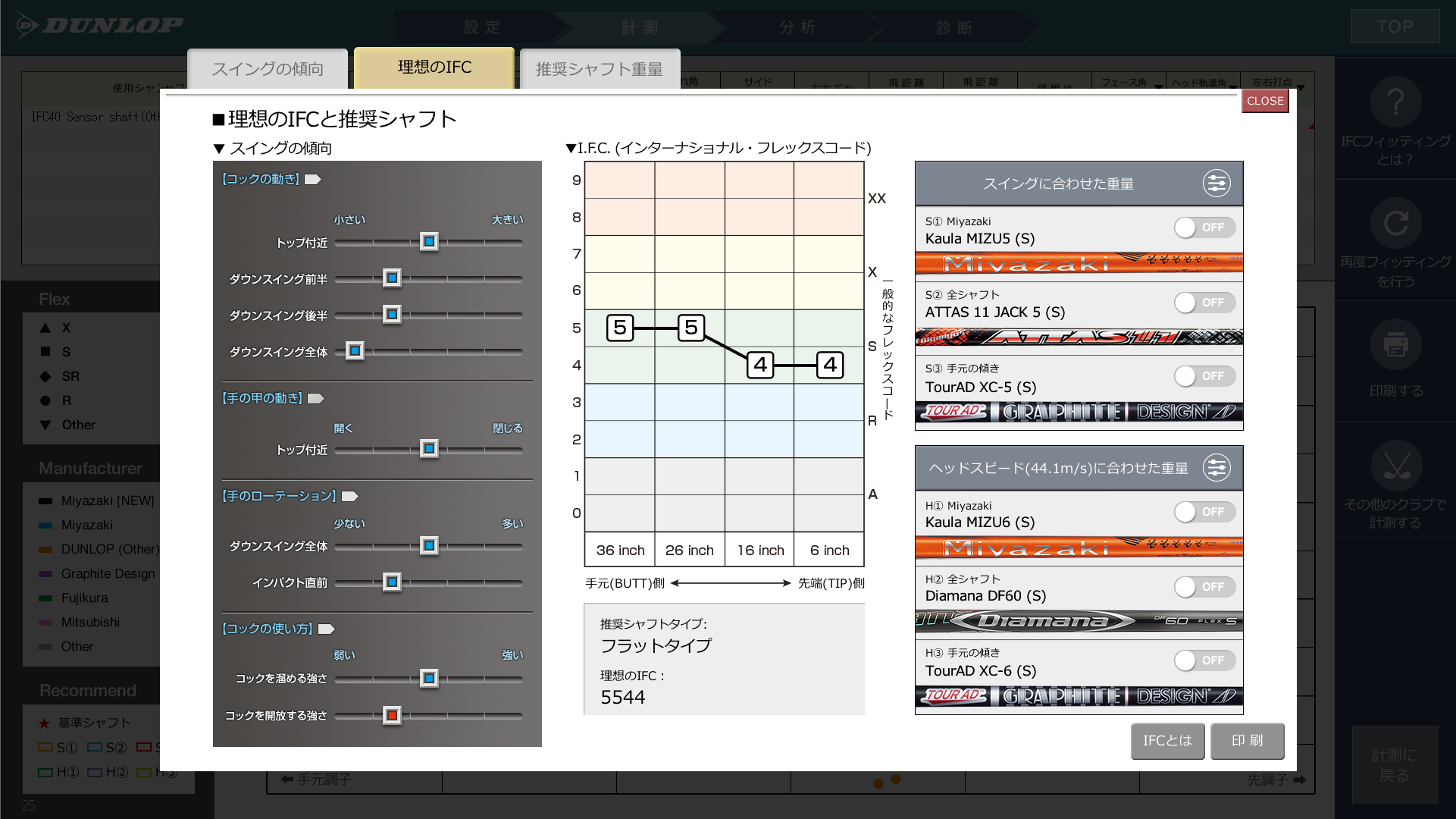Toggle TourAD XC-6 (S) switch
The image size is (1456, 819).
coord(1204,661)
